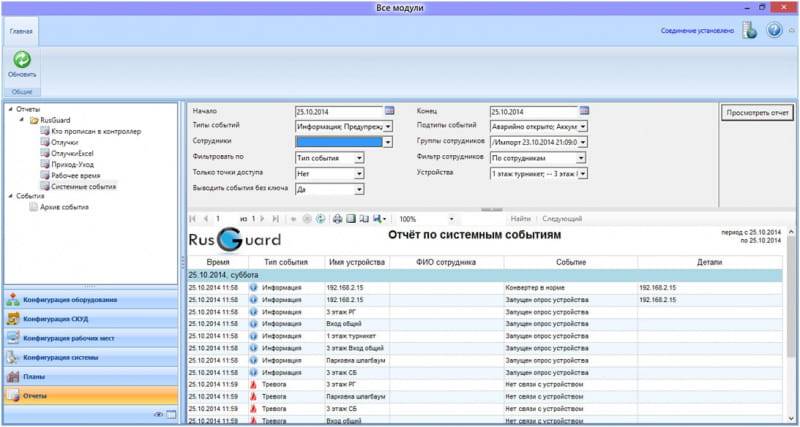Expand the Фильтровать по combo box
Viewport: 800px width, 427px height.
(x=359, y=158)
